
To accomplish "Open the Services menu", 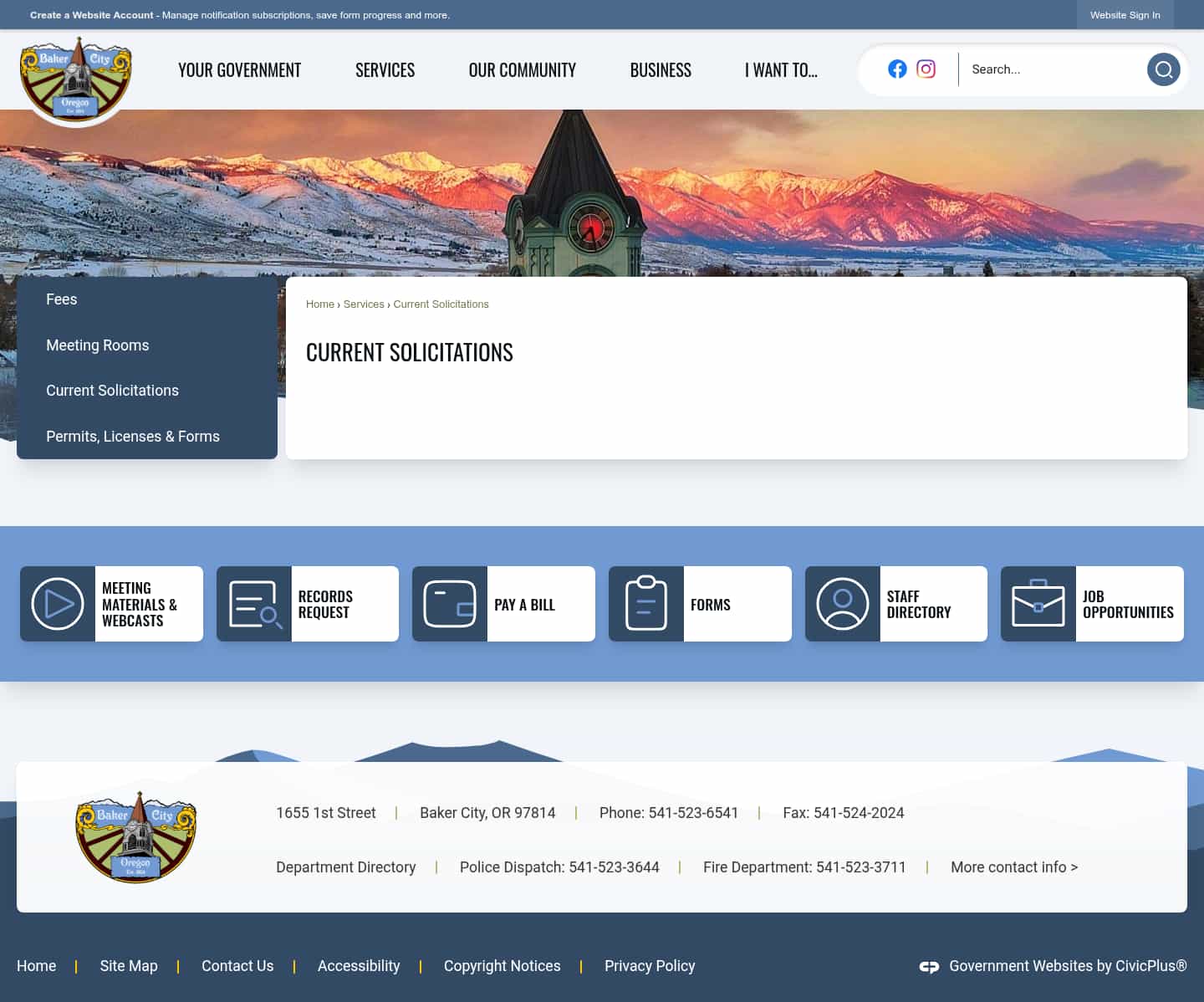I will click(x=385, y=70).
